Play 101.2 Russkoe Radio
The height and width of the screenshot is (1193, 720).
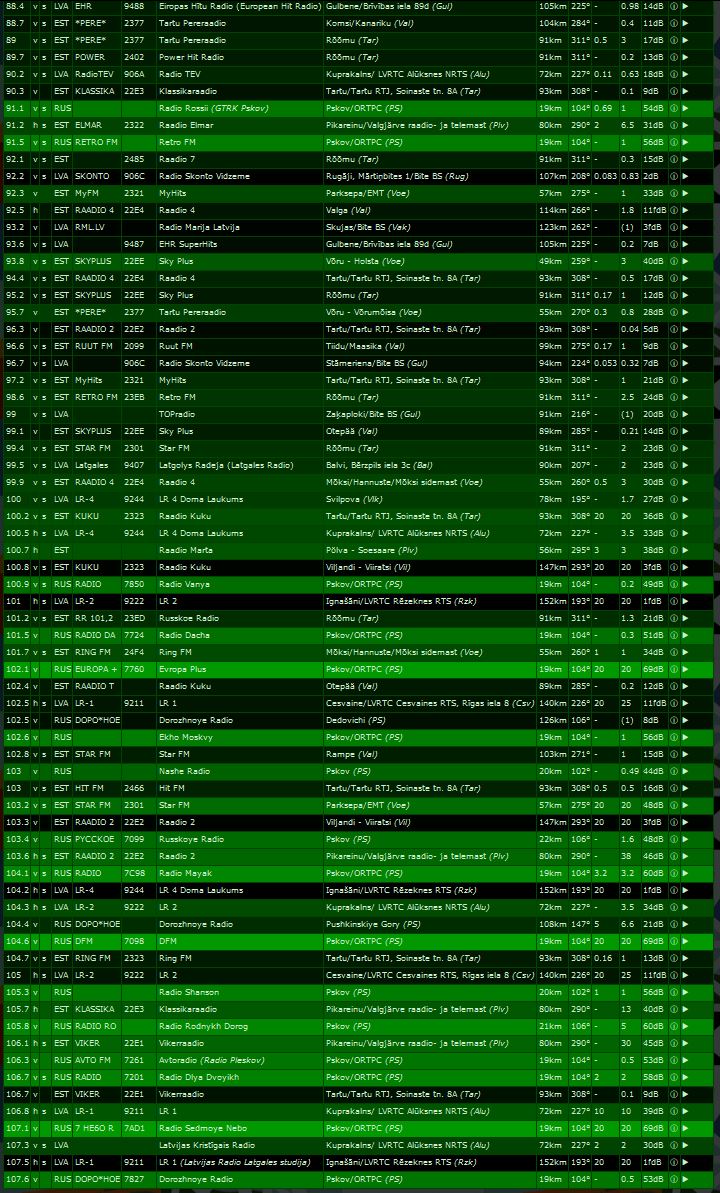coord(686,619)
